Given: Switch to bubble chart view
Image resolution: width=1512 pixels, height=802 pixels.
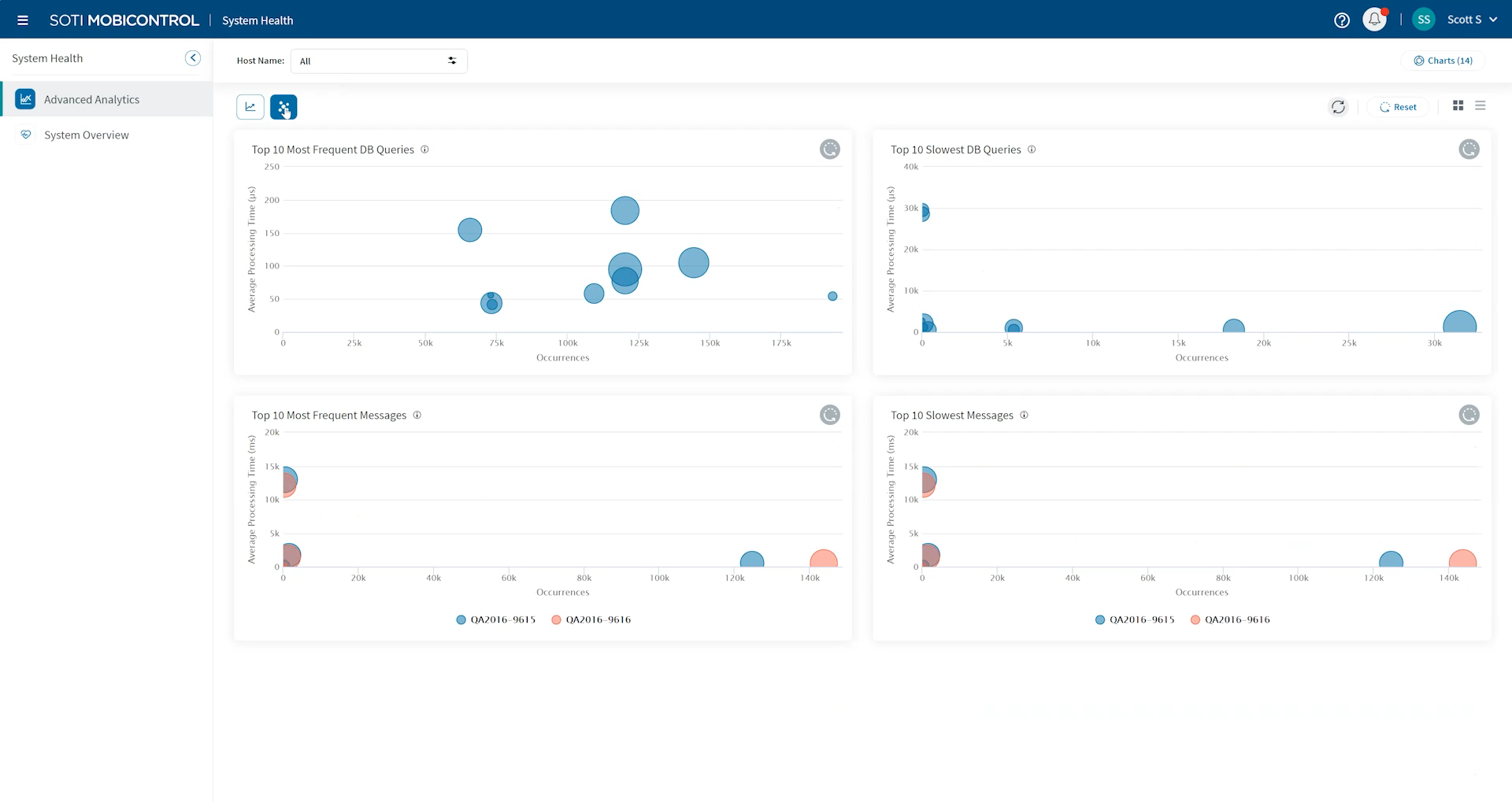Looking at the screenshot, I should [x=283, y=107].
